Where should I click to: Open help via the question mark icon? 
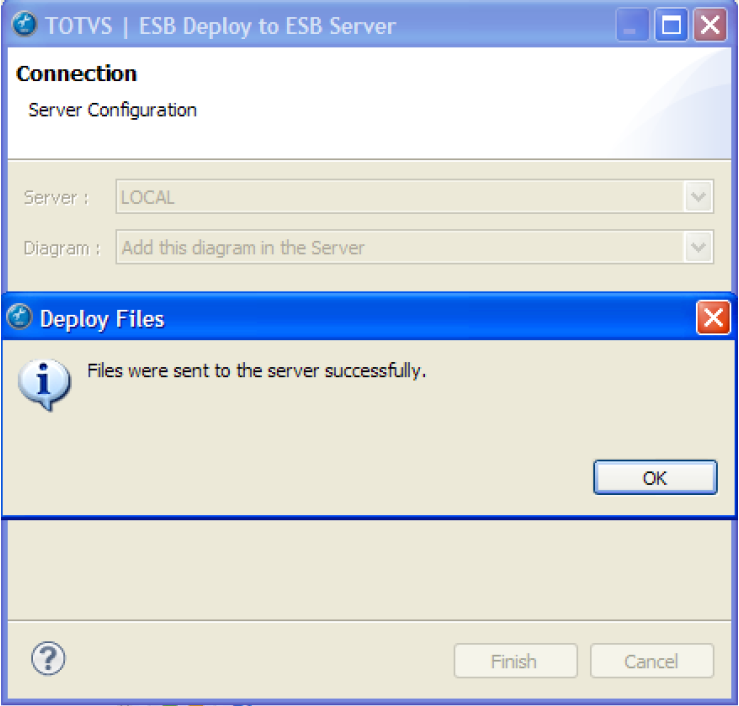48,658
